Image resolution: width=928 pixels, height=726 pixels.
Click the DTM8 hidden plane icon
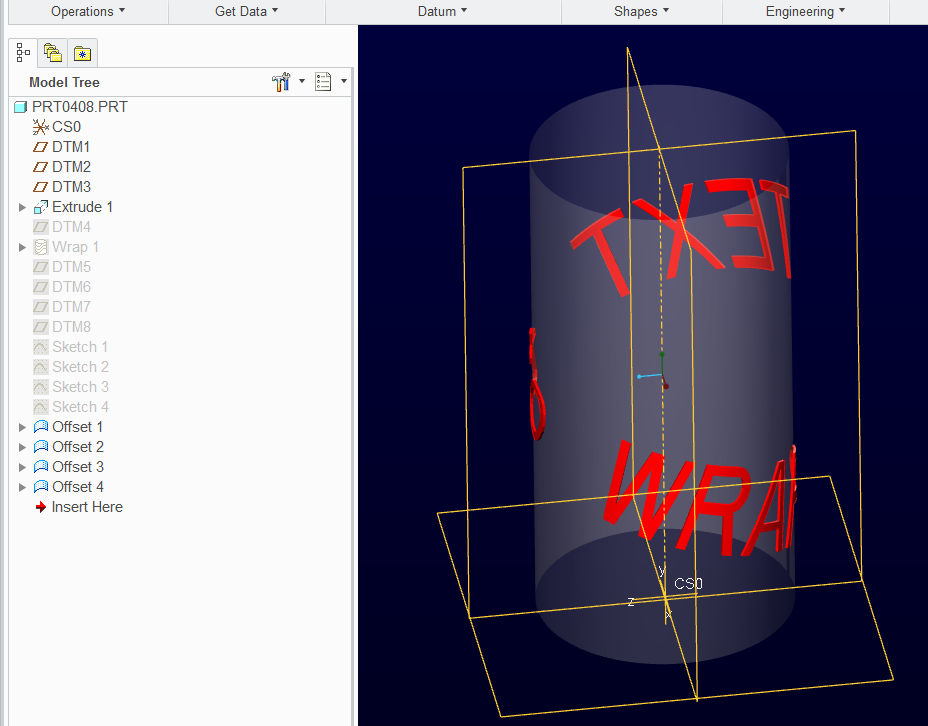41,327
